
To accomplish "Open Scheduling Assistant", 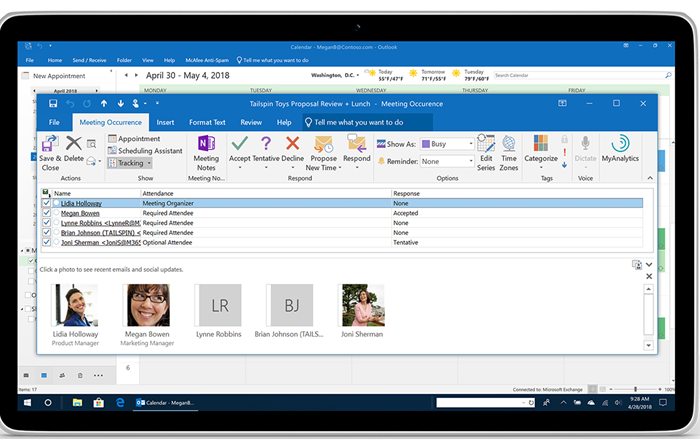I will click(x=145, y=151).
